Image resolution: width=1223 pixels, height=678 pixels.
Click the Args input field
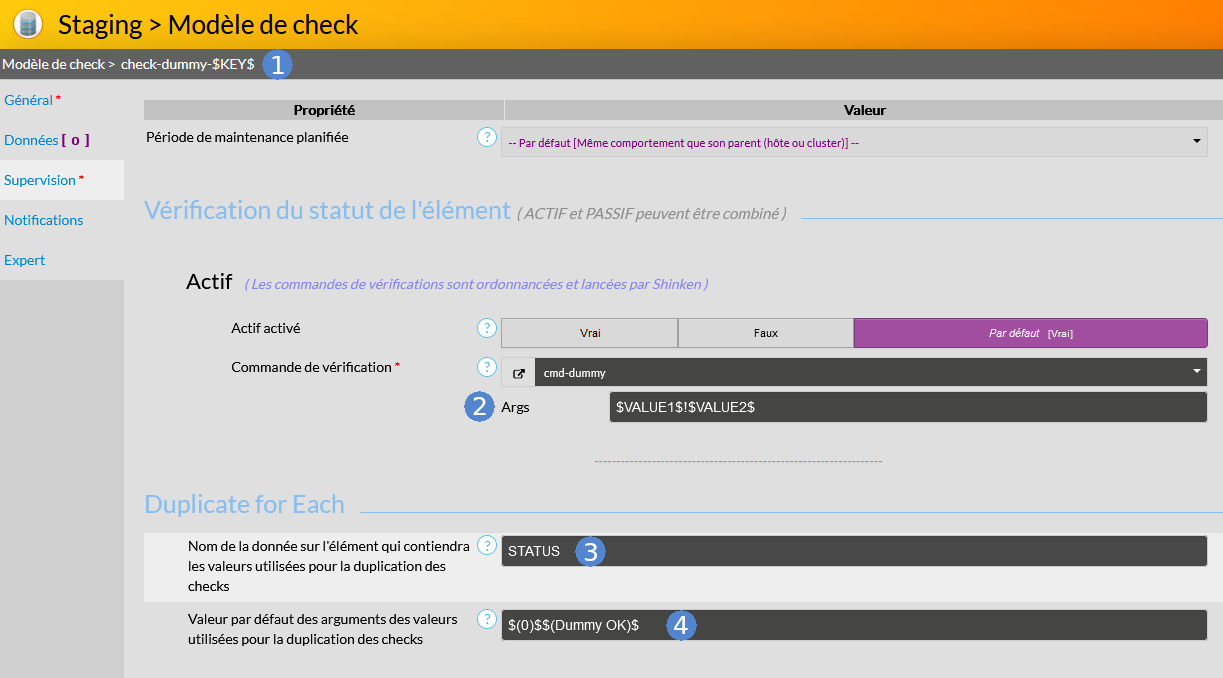(x=907, y=407)
